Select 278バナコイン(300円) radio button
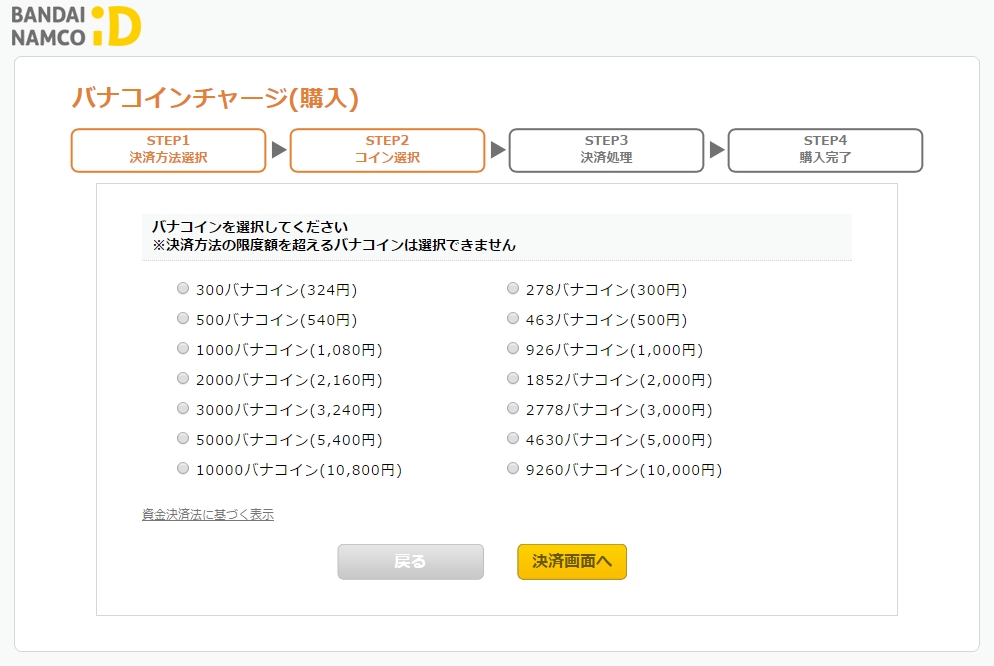 click(513, 289)
